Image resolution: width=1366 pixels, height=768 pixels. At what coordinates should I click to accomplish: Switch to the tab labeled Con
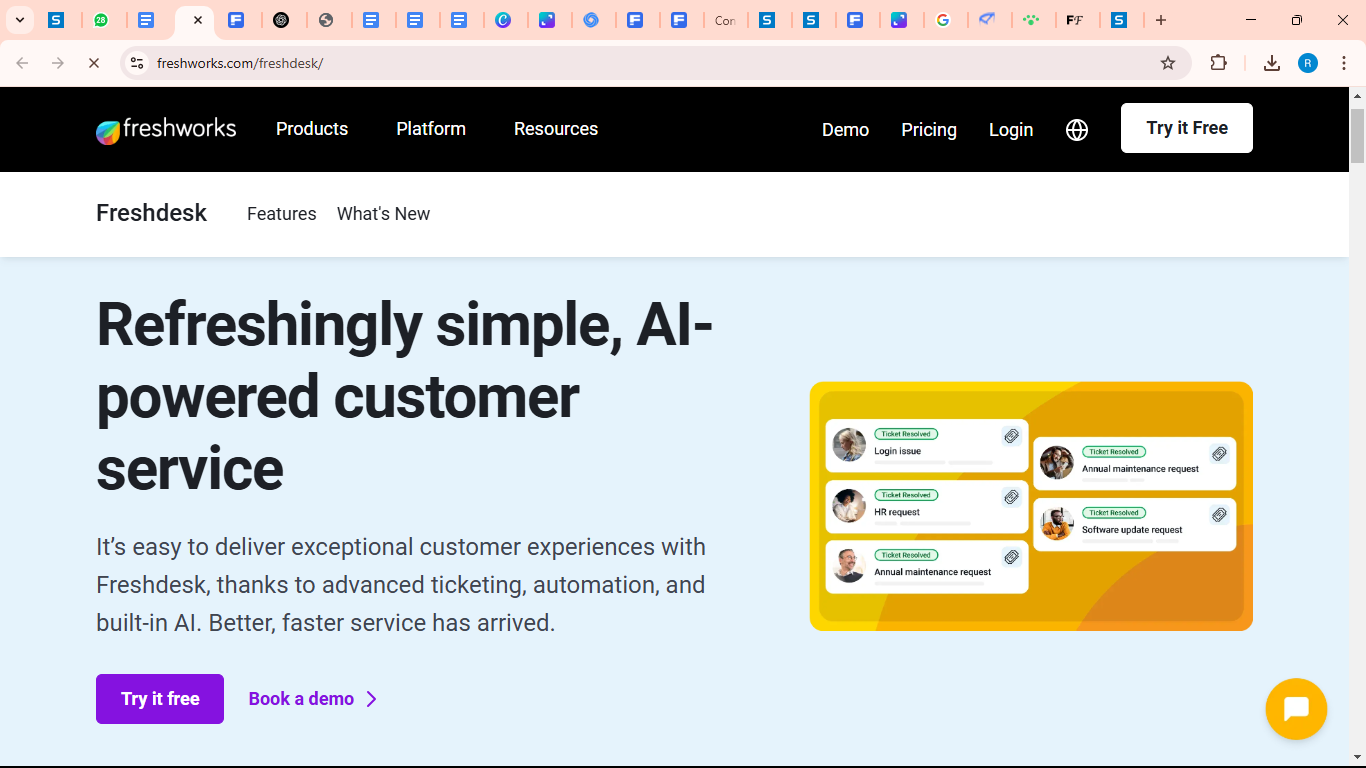[x=725, y=20]
